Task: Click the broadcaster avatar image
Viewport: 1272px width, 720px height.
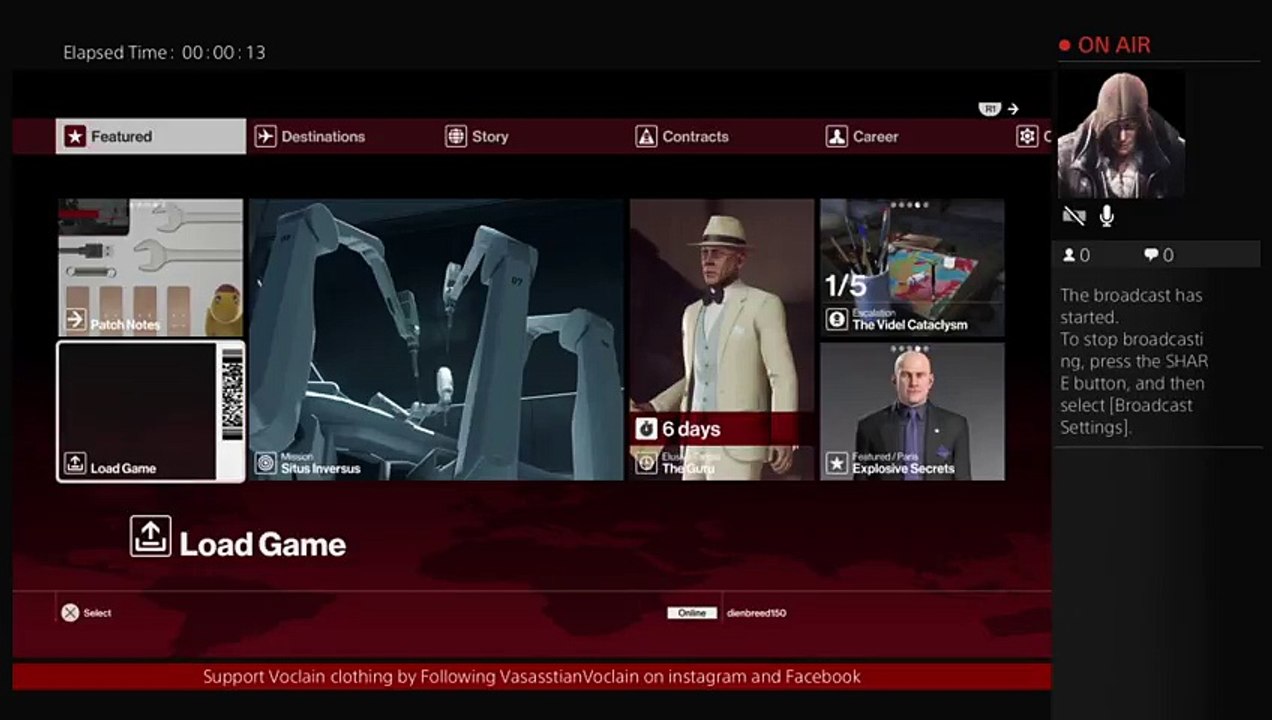Action: point(1121,134)
